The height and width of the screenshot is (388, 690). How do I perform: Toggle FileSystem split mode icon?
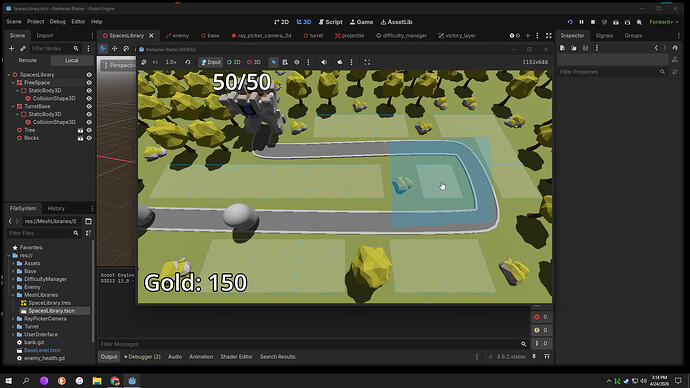coord(88,221)
